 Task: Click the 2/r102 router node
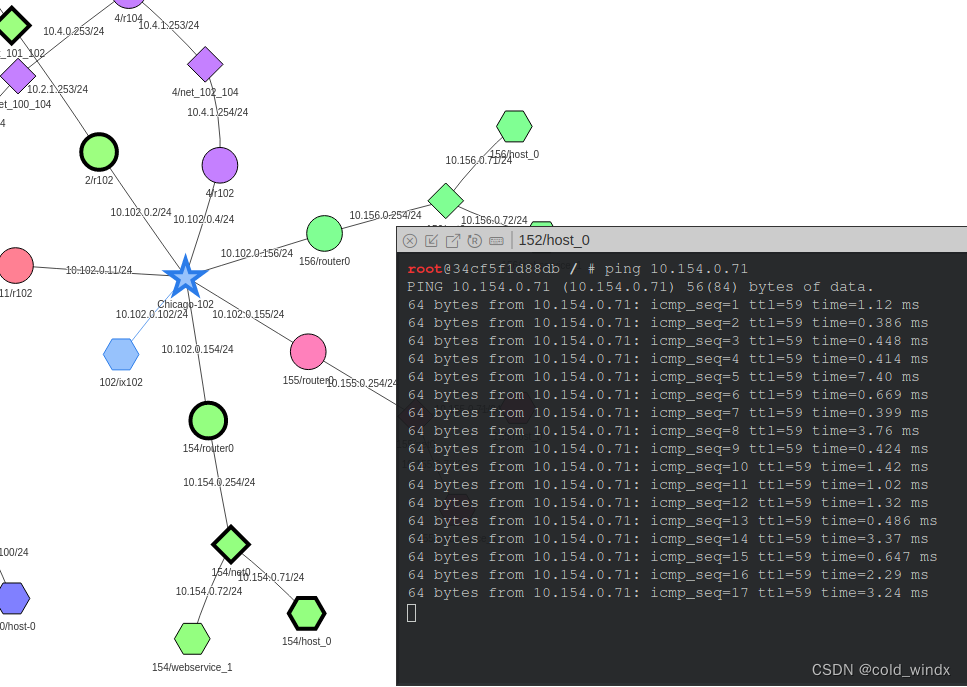[x=98, y=151]
